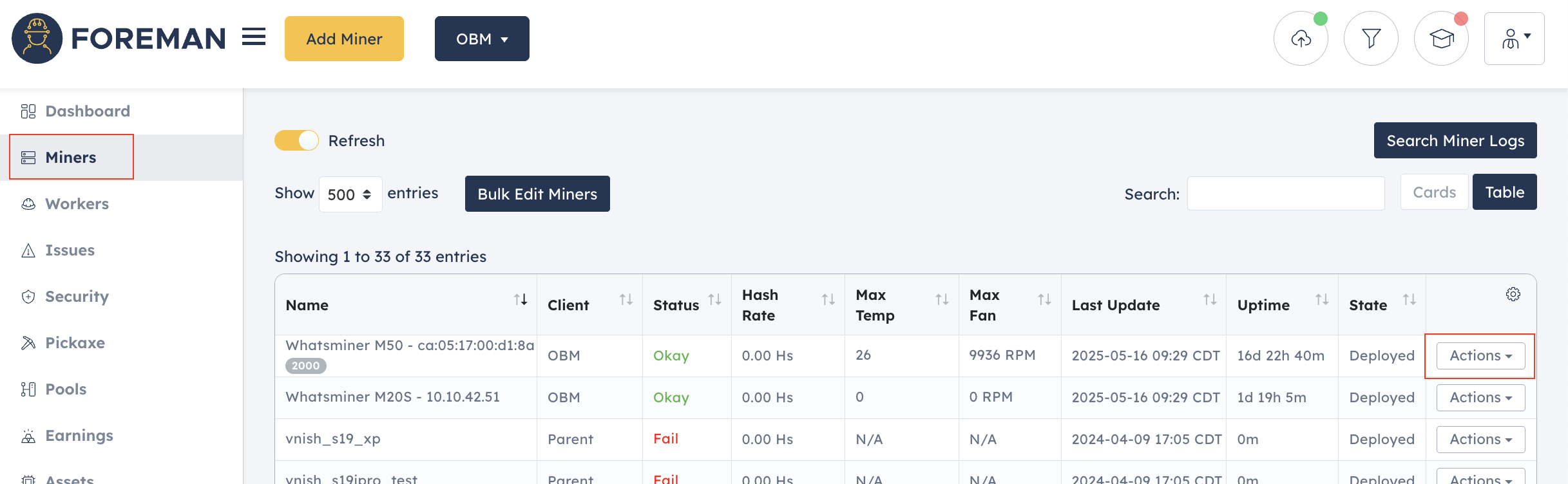Click the Foreman helmet logo
The height and width of the screenshot is (484, 1568).
37,39
